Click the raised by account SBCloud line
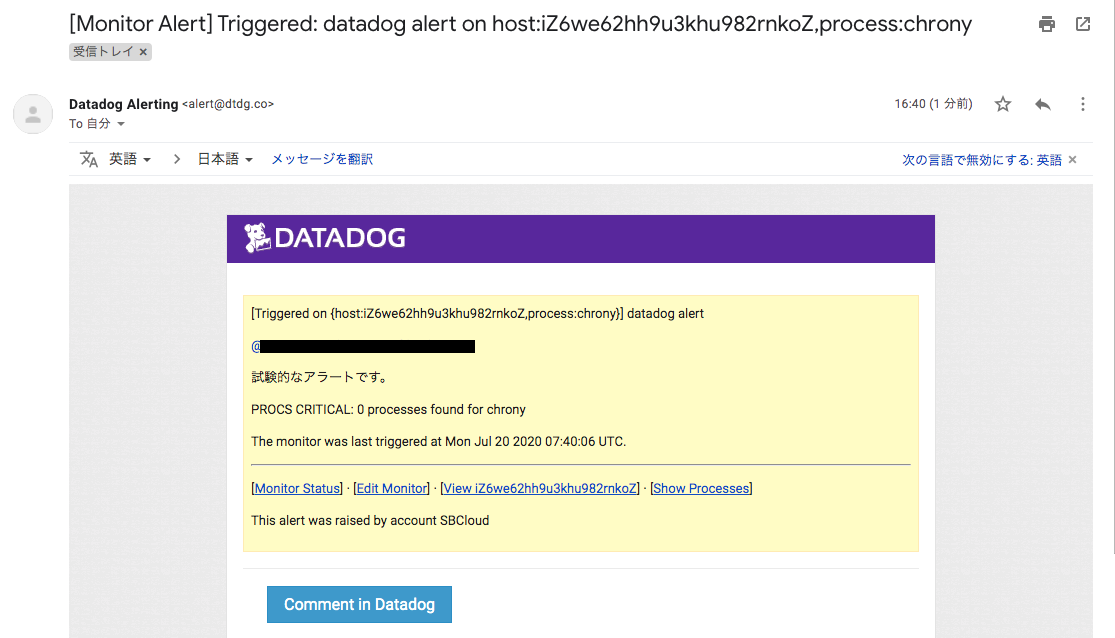 370,521
